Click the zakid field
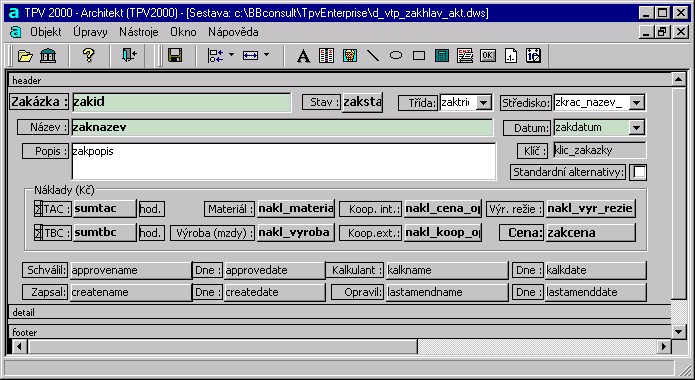The image size is (695, 380). pyautogui.click(x=181, y=102)
